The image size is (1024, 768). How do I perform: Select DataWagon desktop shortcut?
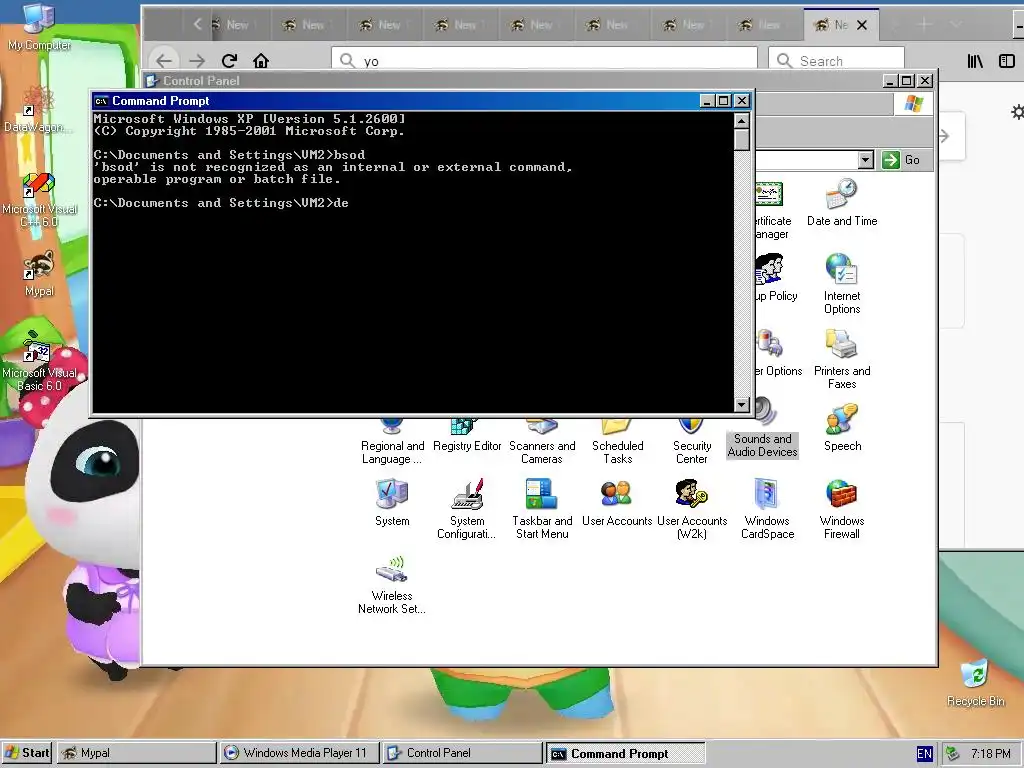coord(38,110)
